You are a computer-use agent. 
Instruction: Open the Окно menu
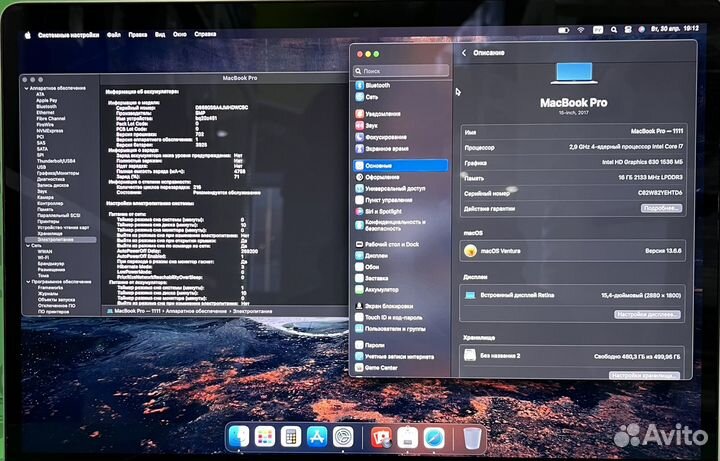180,34
